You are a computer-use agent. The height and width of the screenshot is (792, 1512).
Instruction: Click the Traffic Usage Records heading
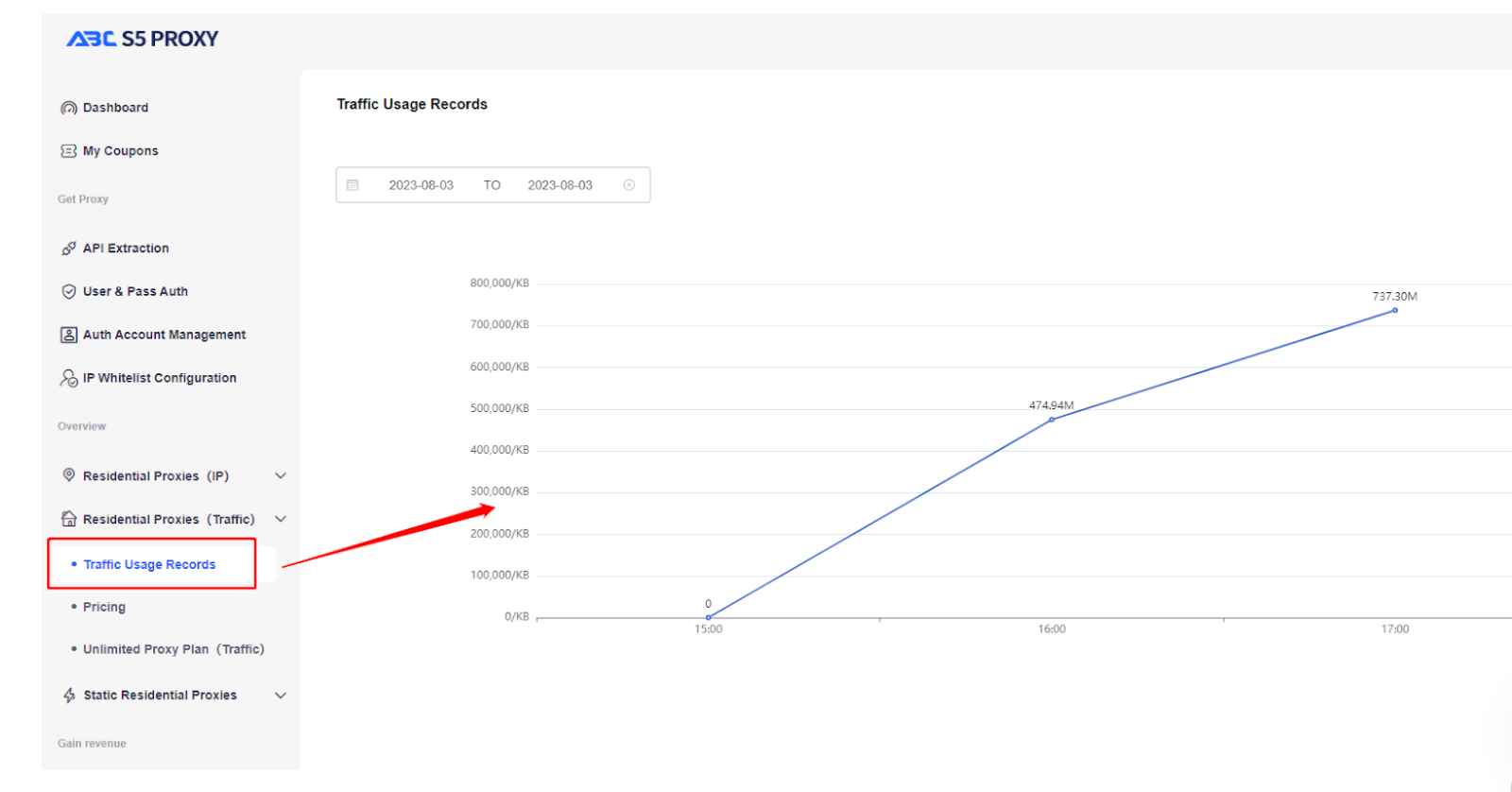tap(412, 104)
